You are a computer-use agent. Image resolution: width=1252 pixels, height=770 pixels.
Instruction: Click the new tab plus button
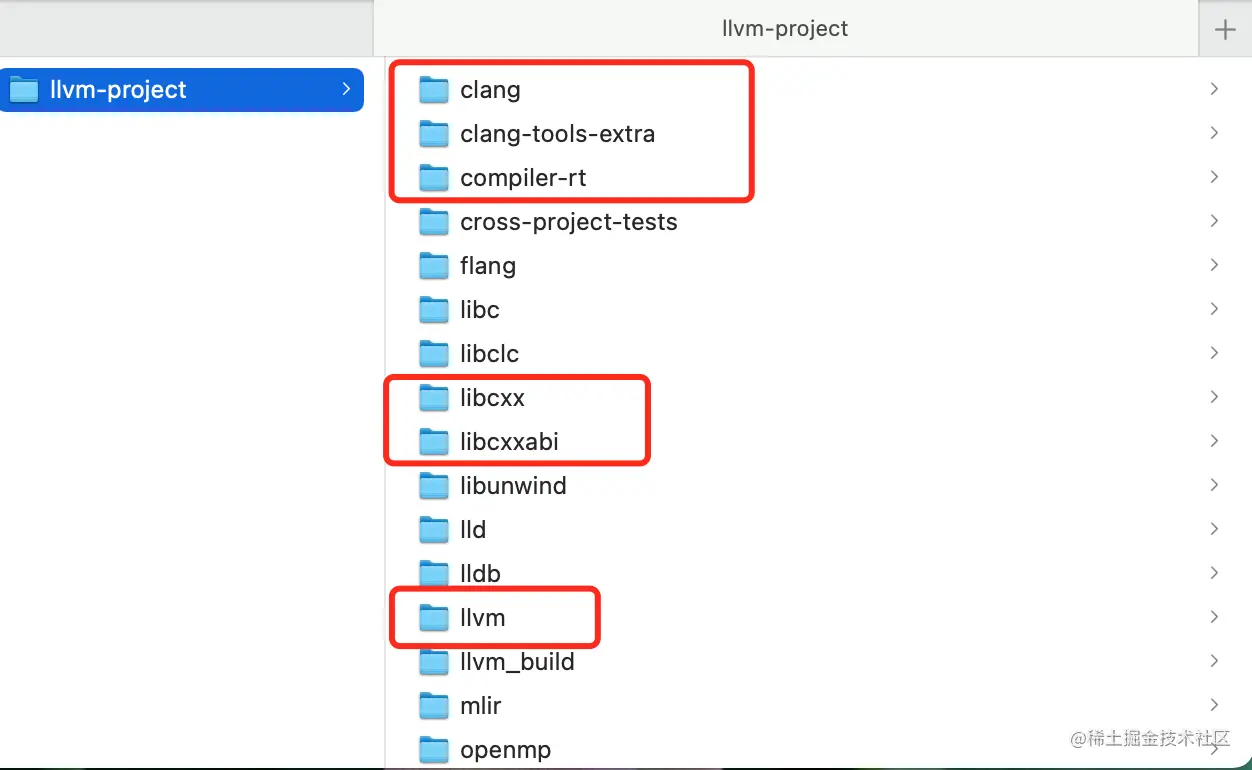pos(1223,29)
